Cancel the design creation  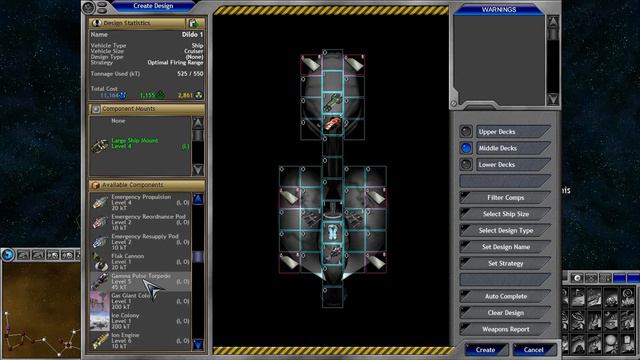pyautogui.click(x=533, y=350)
